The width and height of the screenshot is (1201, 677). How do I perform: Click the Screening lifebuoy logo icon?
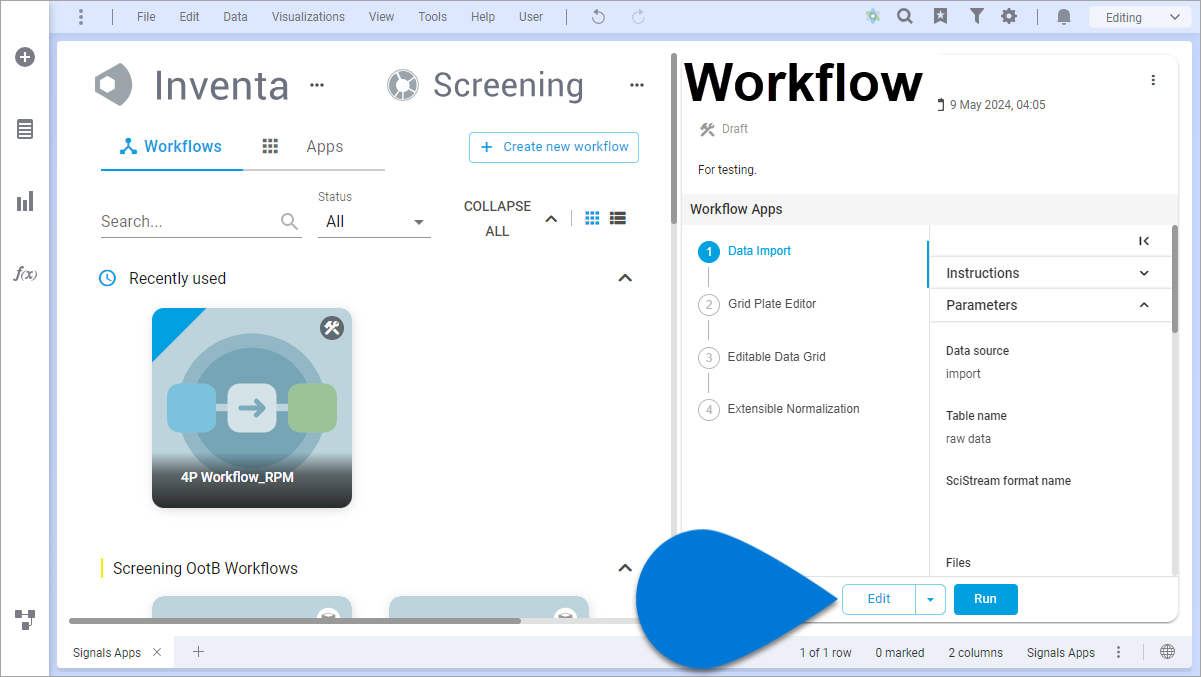(x=402, y=85)
